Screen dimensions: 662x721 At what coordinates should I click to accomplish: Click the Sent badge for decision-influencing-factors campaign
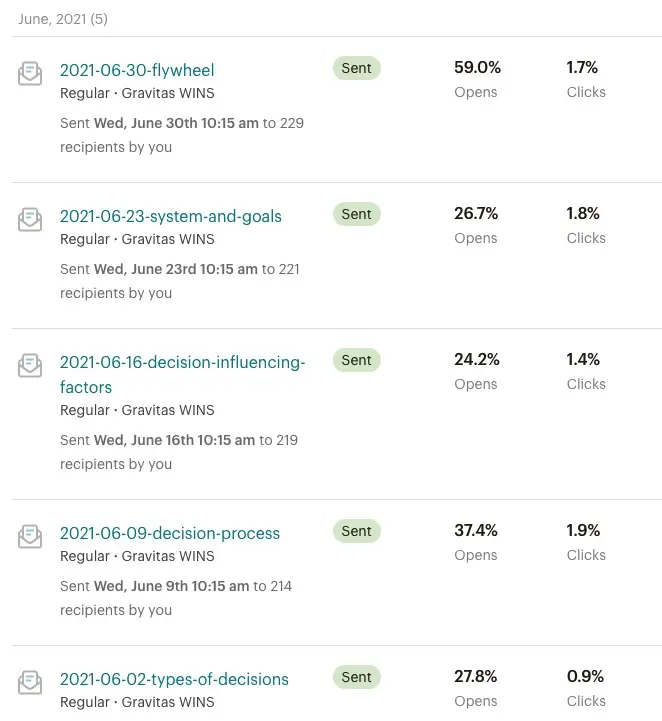pos(357,360)
